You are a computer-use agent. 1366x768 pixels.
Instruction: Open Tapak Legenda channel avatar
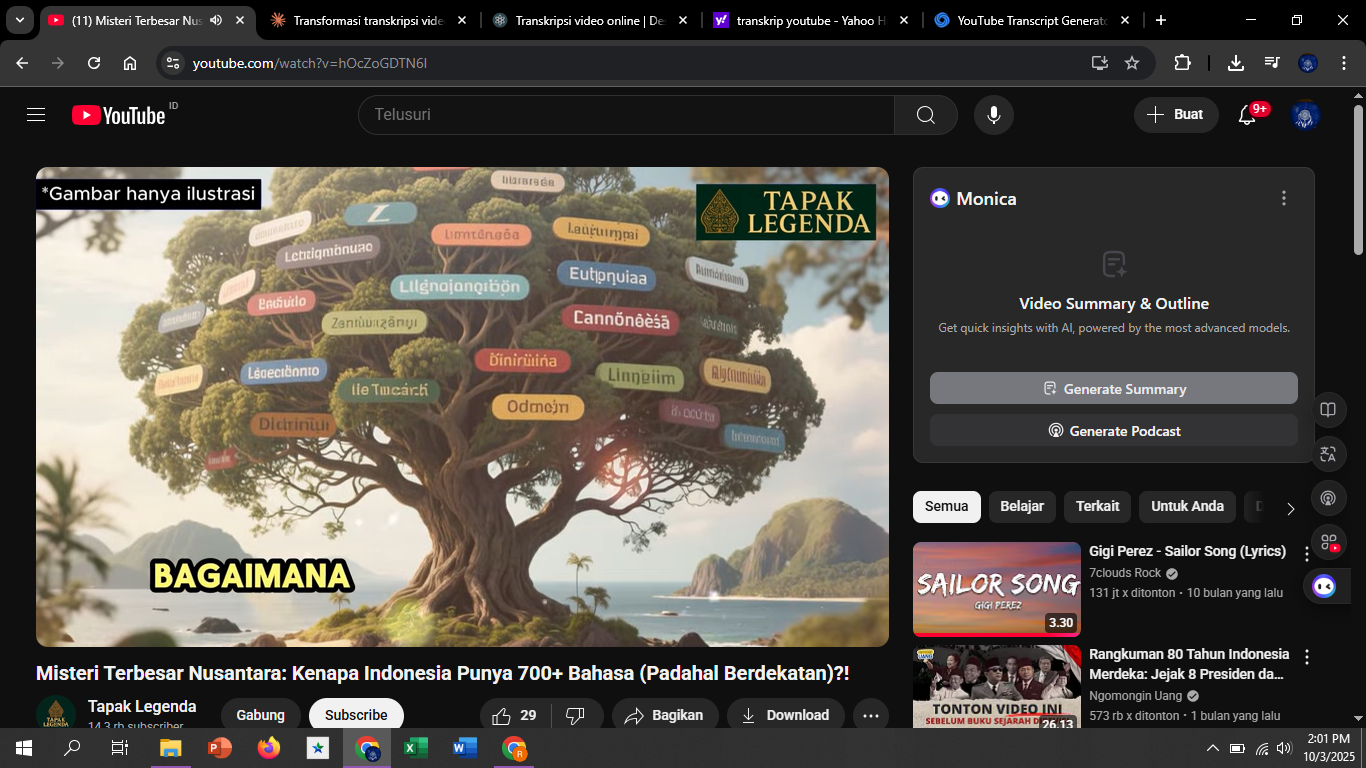tap(56, 713)
